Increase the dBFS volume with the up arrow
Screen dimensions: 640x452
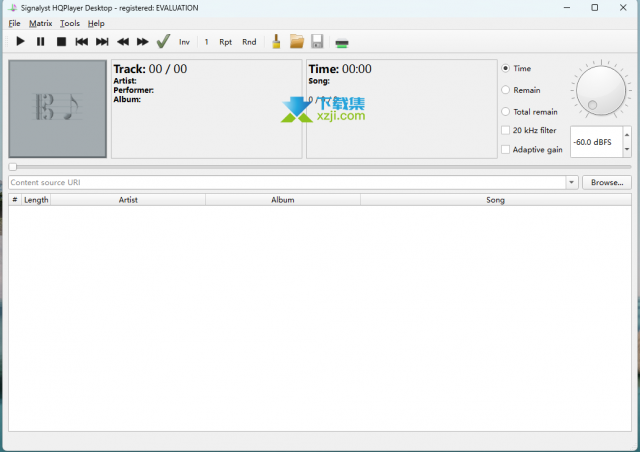[627, 135]
